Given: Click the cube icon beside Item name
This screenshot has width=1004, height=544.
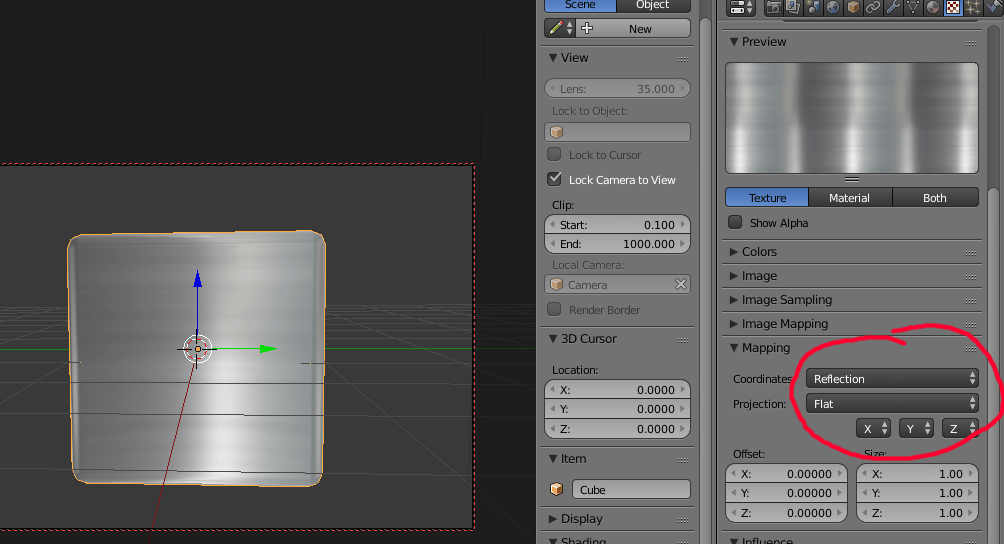Looking at the screenshot, I should pyautogui.click(x=556, y=490).
